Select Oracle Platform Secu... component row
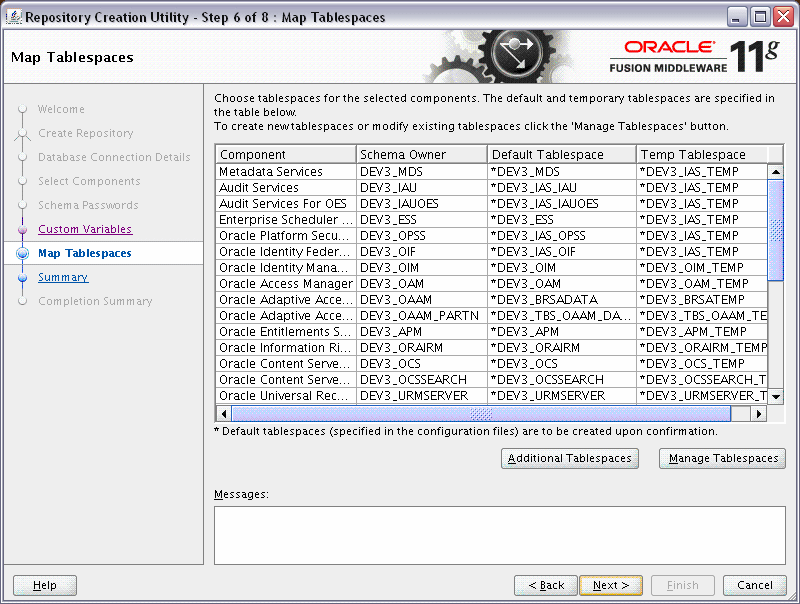The width and height of the screenshot is (800, 604). tap(286, 236)
